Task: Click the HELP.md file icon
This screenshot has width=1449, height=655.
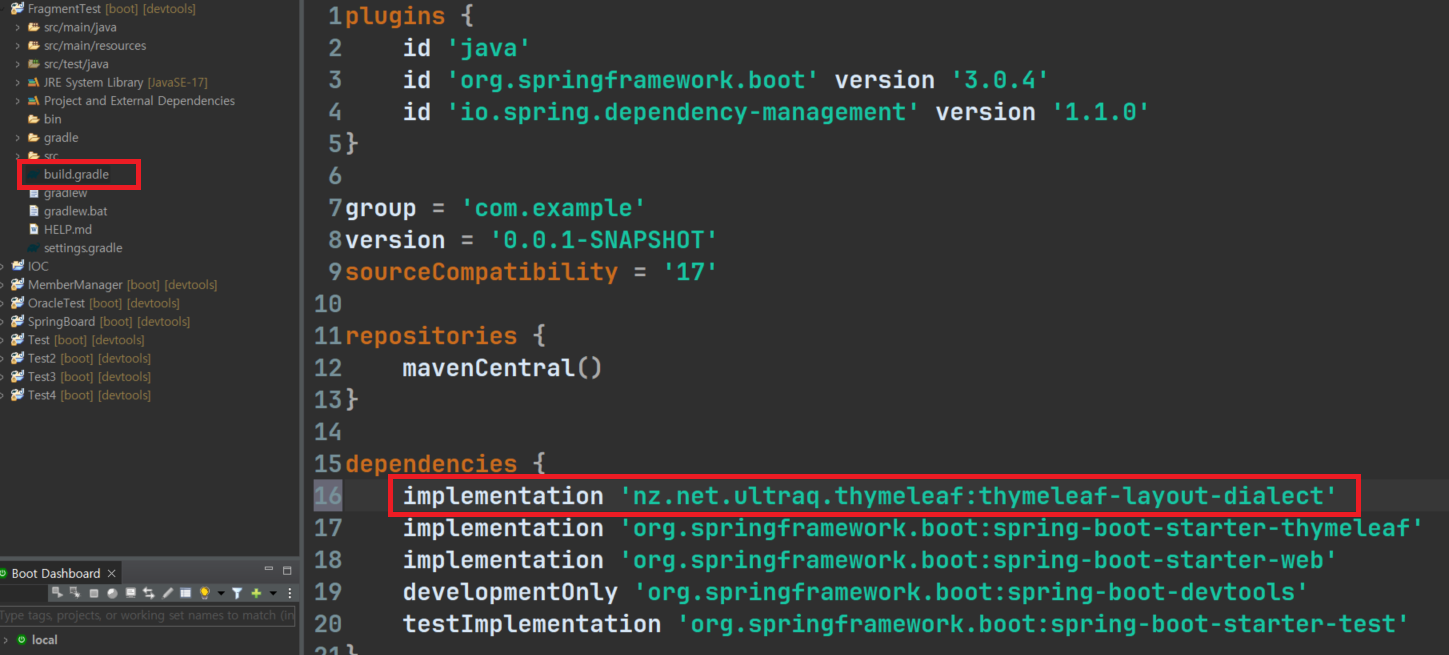Action: pos(34,229)
